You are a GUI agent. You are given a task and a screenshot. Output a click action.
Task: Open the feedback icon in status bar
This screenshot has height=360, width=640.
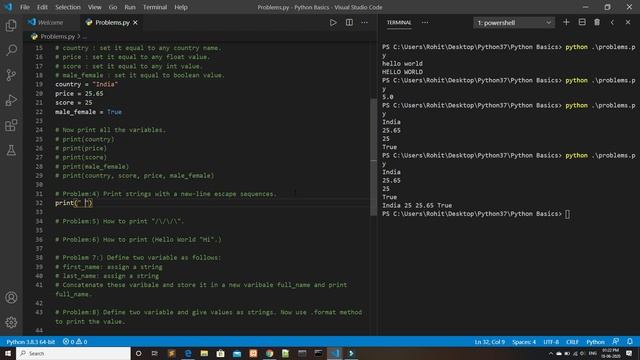tap(616, 341)
